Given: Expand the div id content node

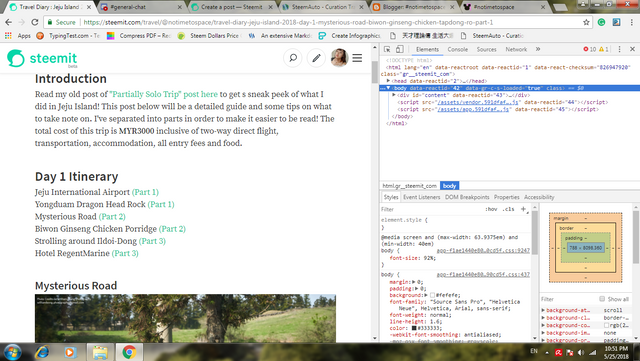Looking at the screenshot, I should 394,95.
